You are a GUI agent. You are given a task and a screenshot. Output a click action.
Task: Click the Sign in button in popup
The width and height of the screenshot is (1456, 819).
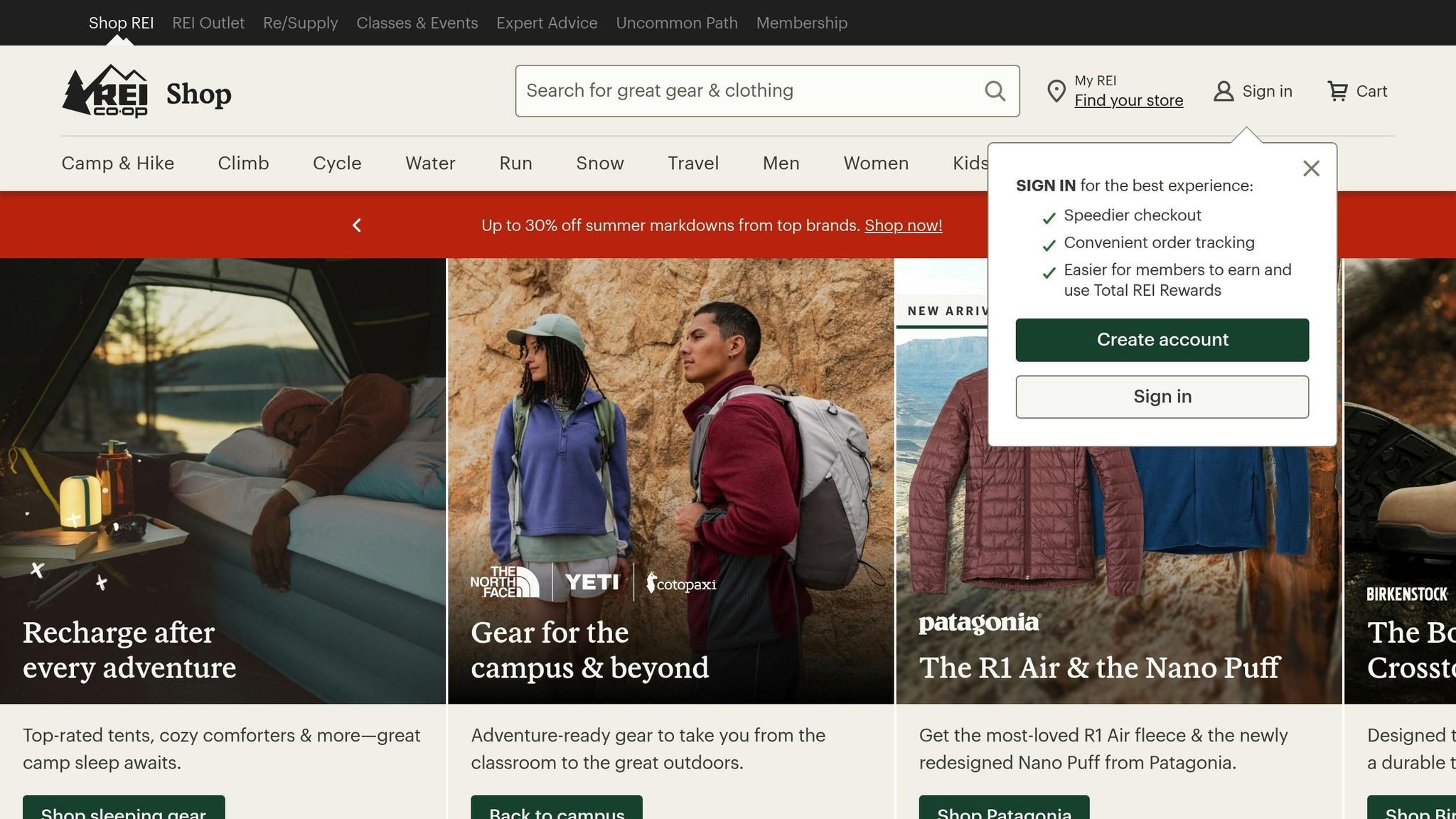pos(1162,397)
